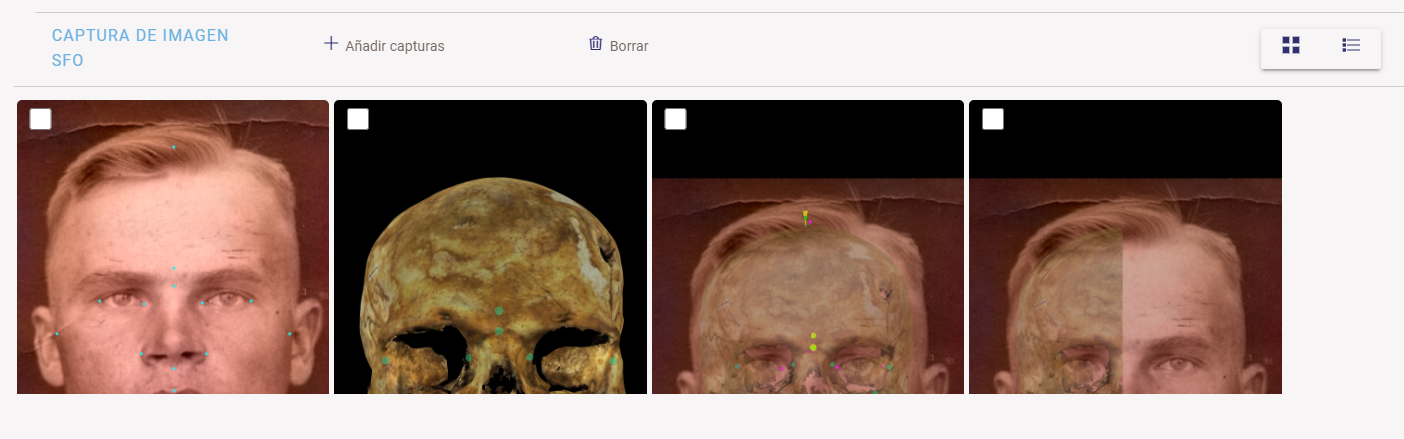Click the trash can icon beside Borrar
This screenshot has height=439, width=1404.
595,44
